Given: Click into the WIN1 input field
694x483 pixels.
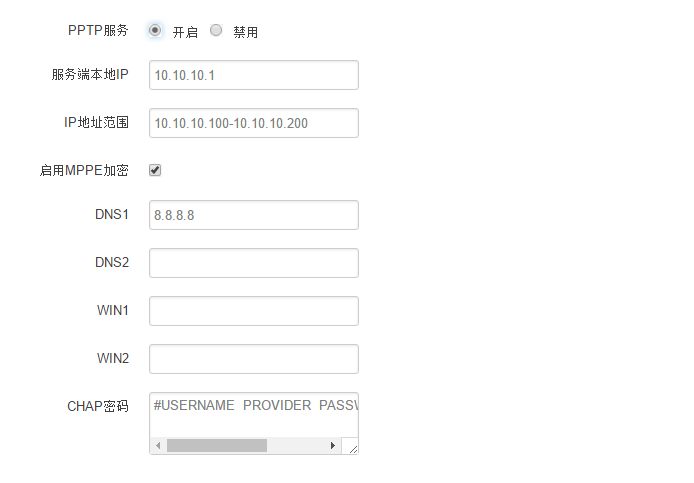Looking at the screenshot, I should coord(253,311).
